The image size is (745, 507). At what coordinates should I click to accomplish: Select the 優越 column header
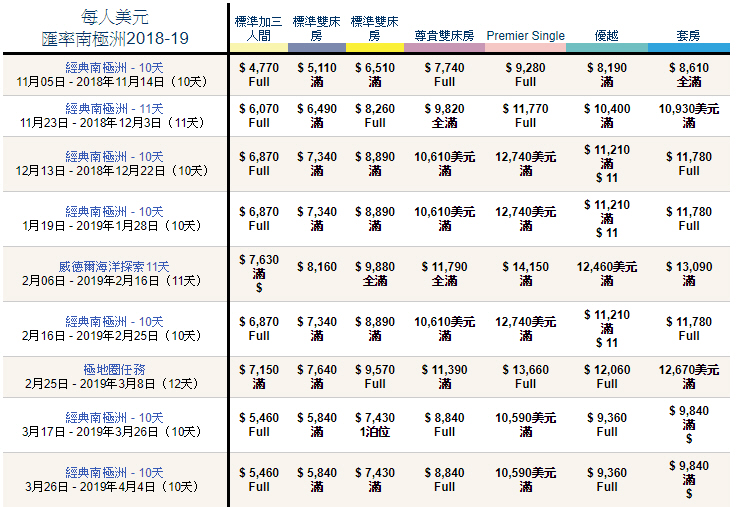click(607, 36)
